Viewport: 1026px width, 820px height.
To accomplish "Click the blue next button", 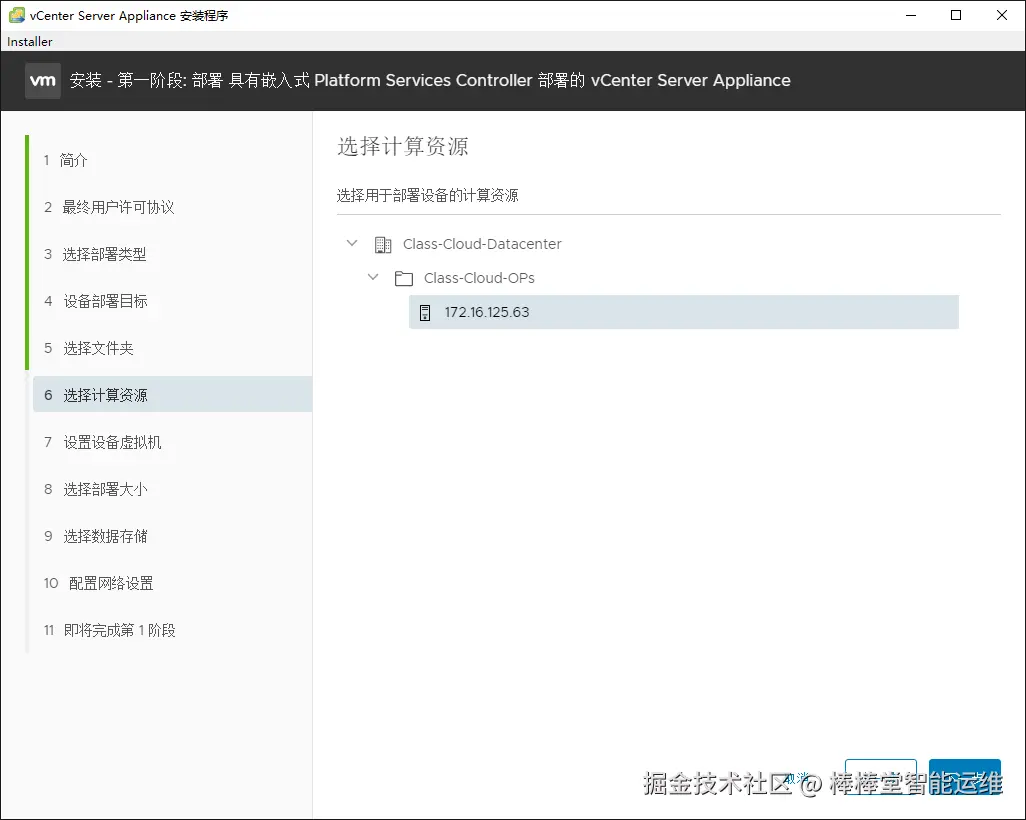I will [x=964, y=777].
